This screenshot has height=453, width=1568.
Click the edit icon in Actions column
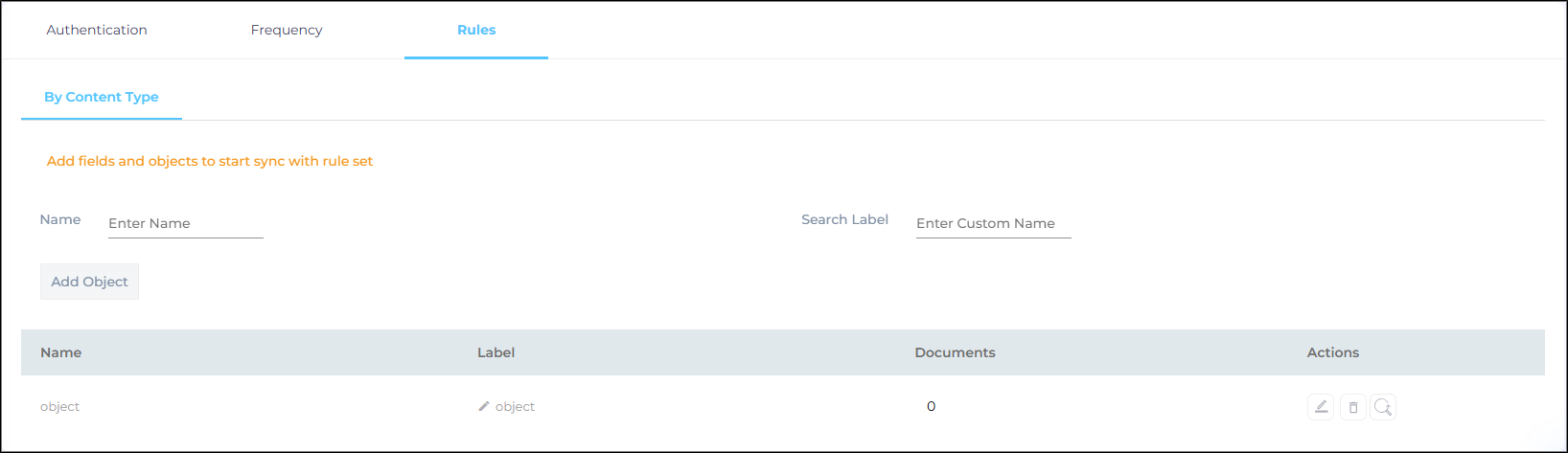click(x=1320, y=407)
